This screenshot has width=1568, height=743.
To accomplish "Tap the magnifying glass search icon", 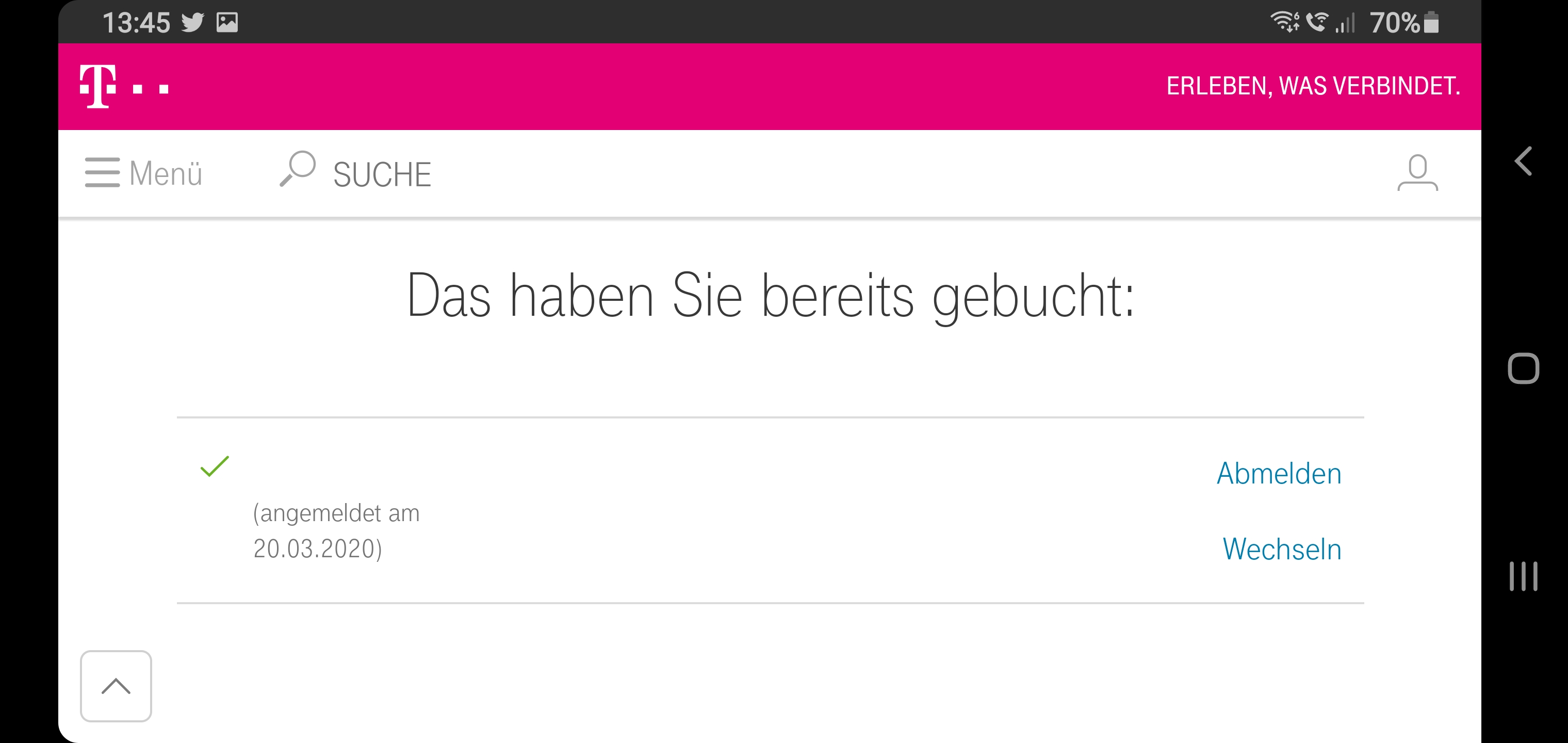I will [x=298, y=169].
